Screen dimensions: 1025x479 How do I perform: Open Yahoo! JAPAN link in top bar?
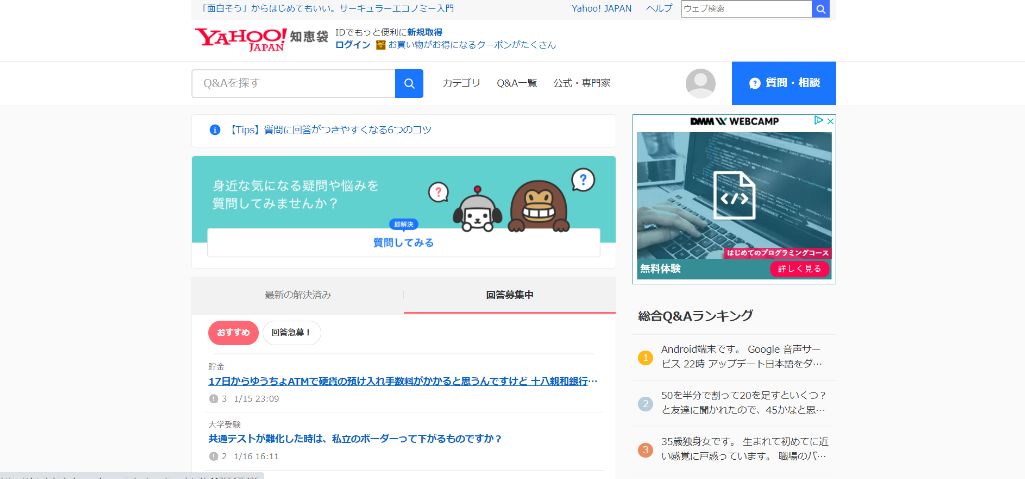601,8
